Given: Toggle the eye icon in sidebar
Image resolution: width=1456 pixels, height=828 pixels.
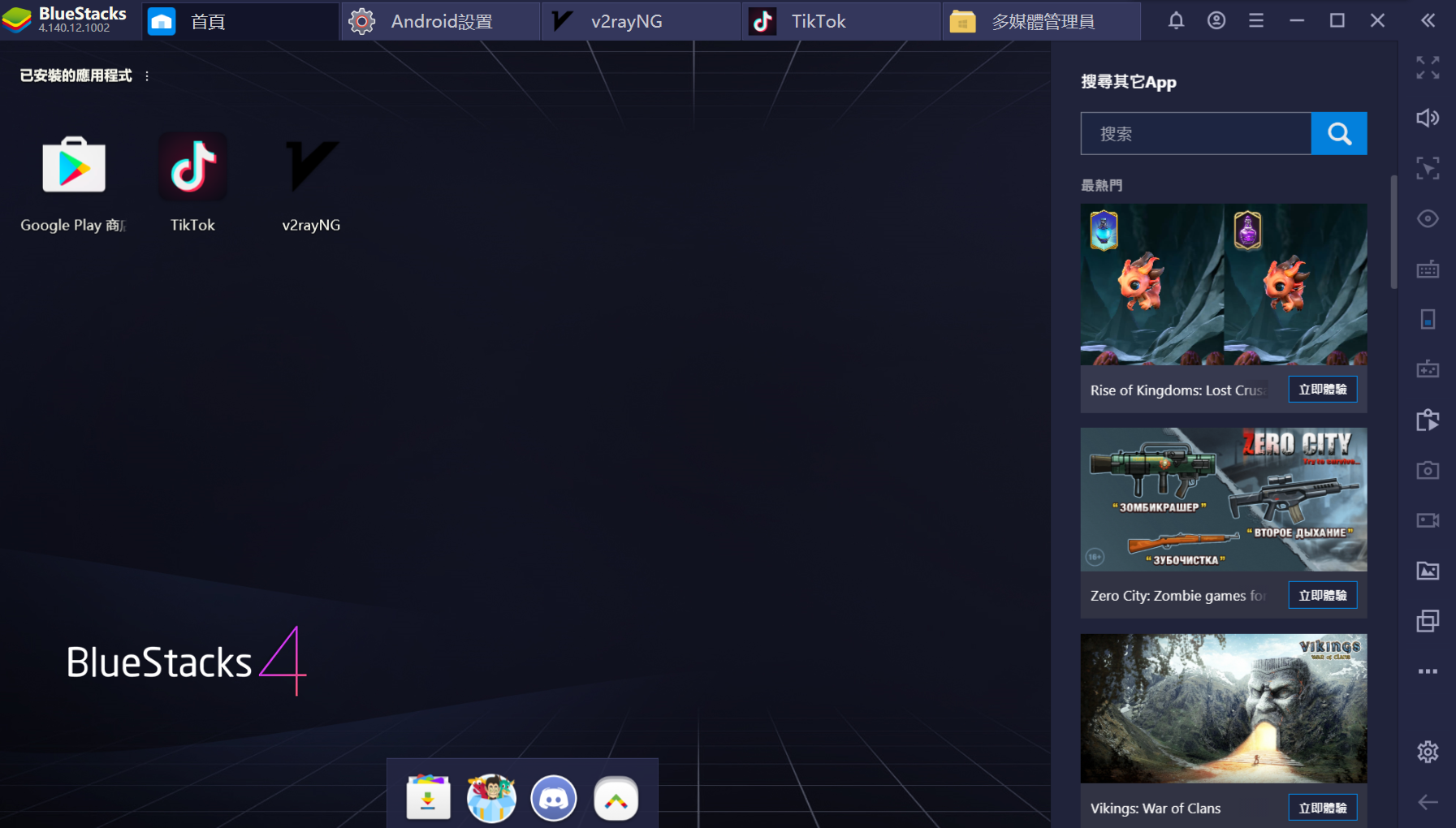Looking at the screenshot, I should click(1428, 218).
